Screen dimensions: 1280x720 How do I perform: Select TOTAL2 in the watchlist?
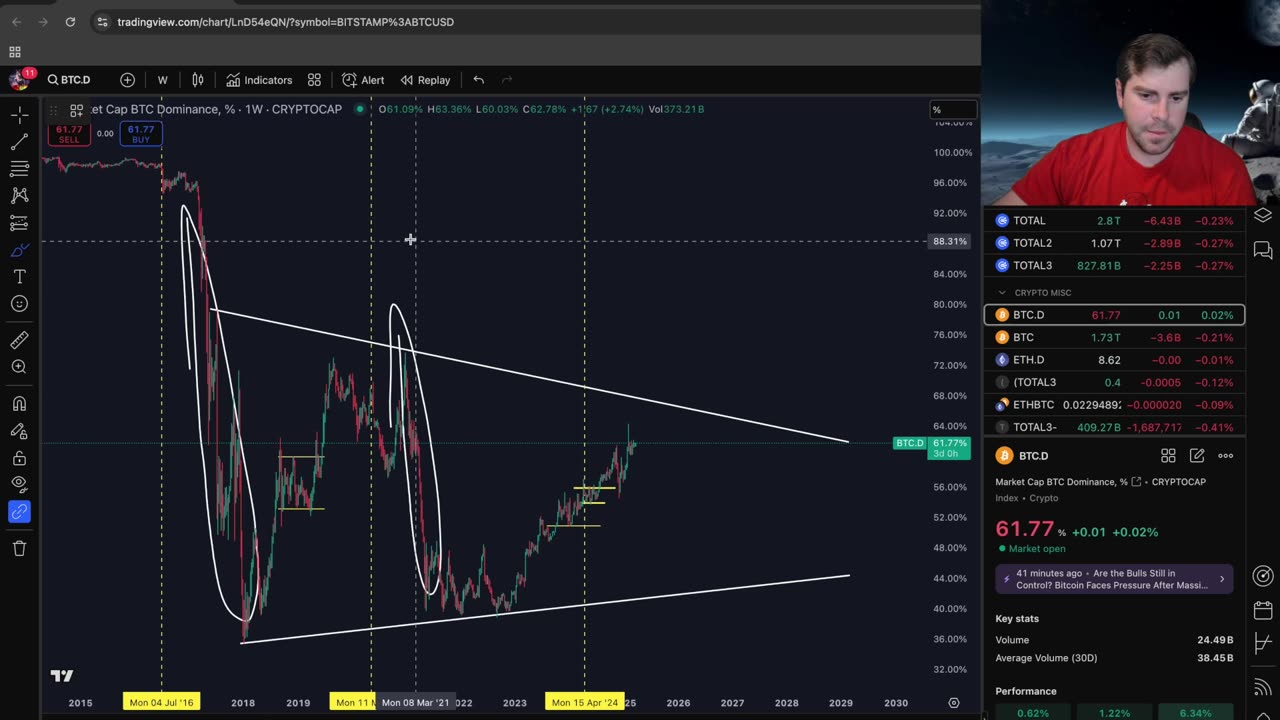(1115, 243)
